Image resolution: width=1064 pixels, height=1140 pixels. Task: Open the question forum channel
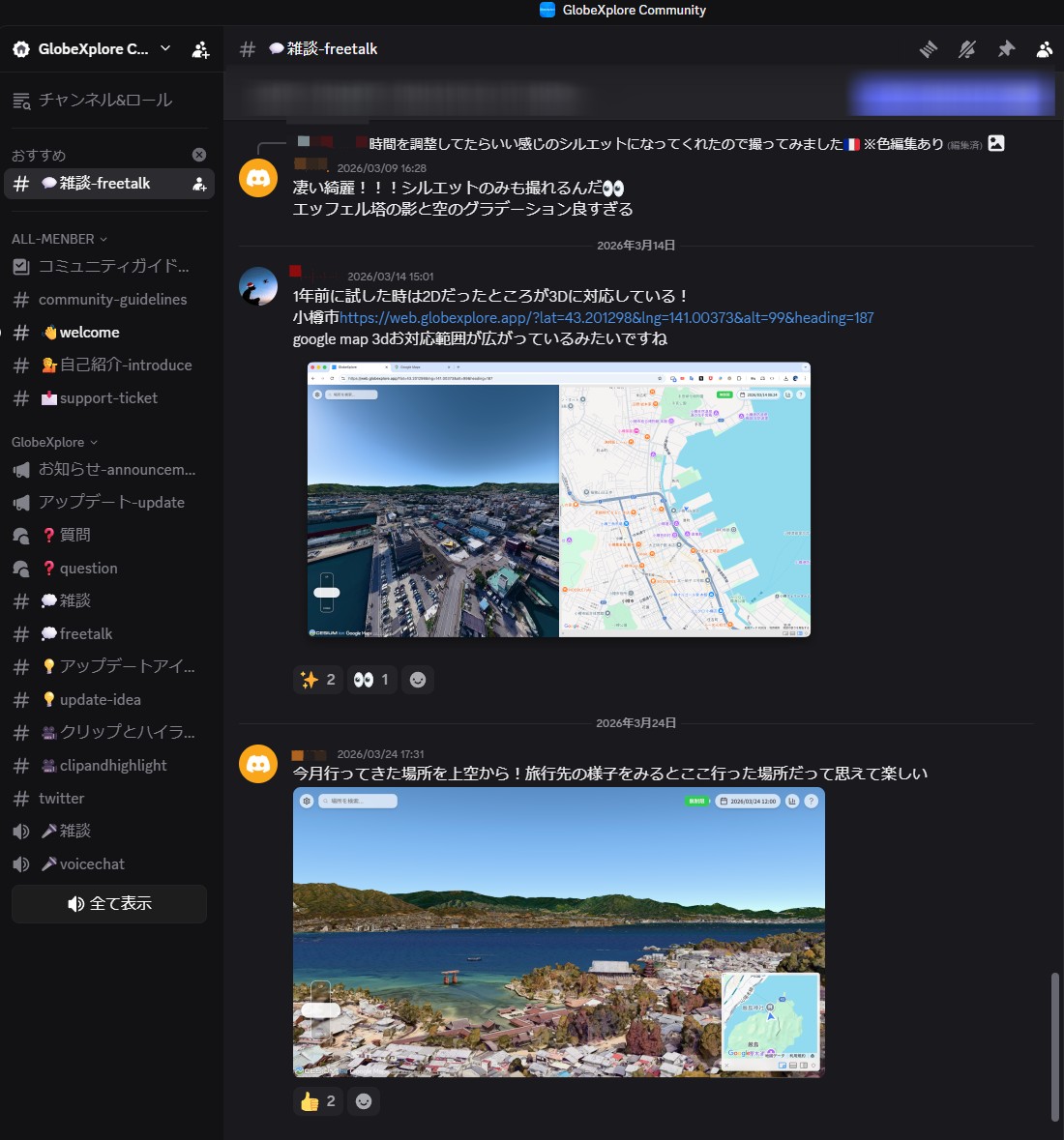point(109,569)
